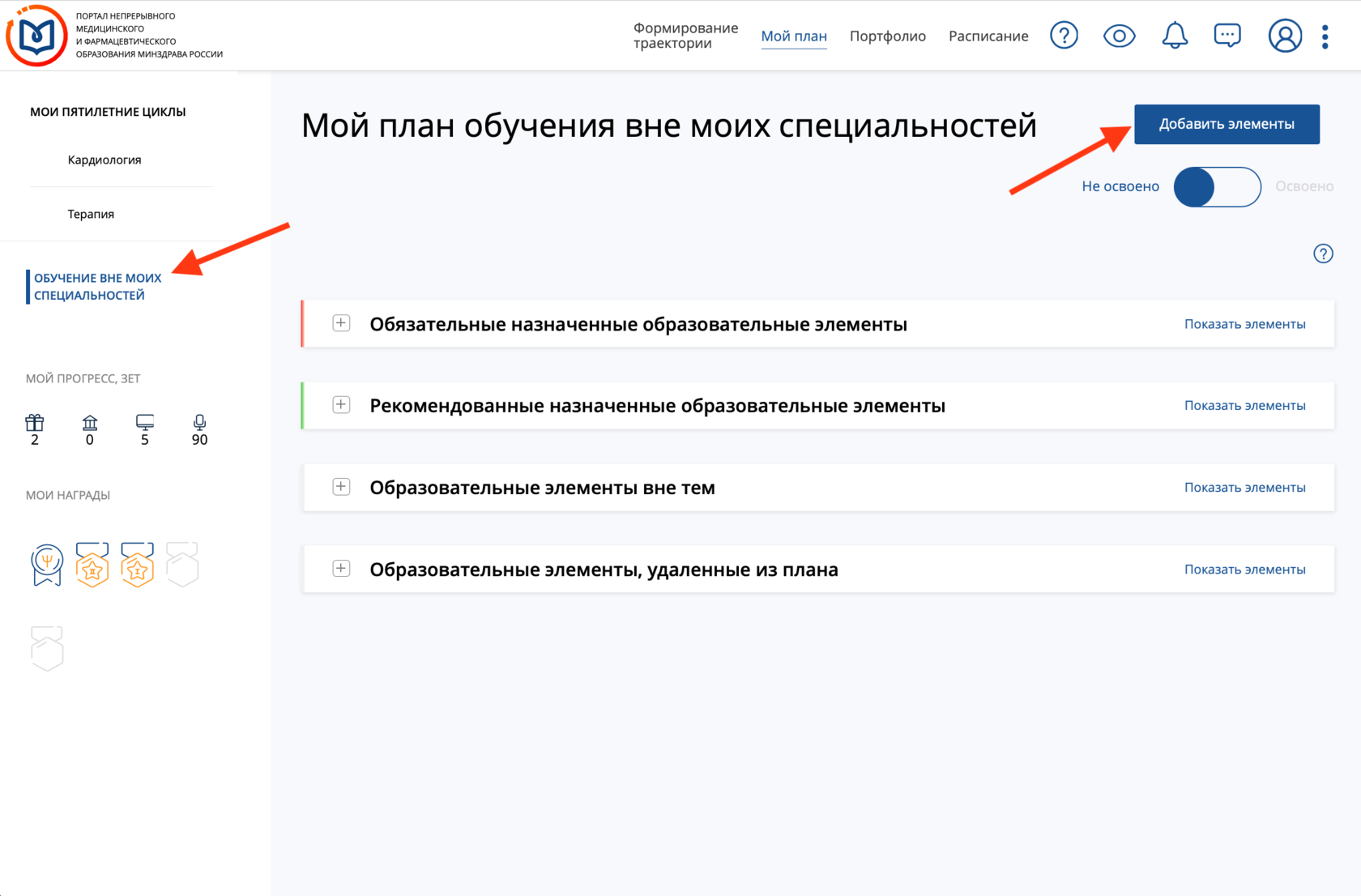Click the institution icon with value 0
Image resolution: width=1361 pixels, height=896 pixels.
(x=90, y=422)
